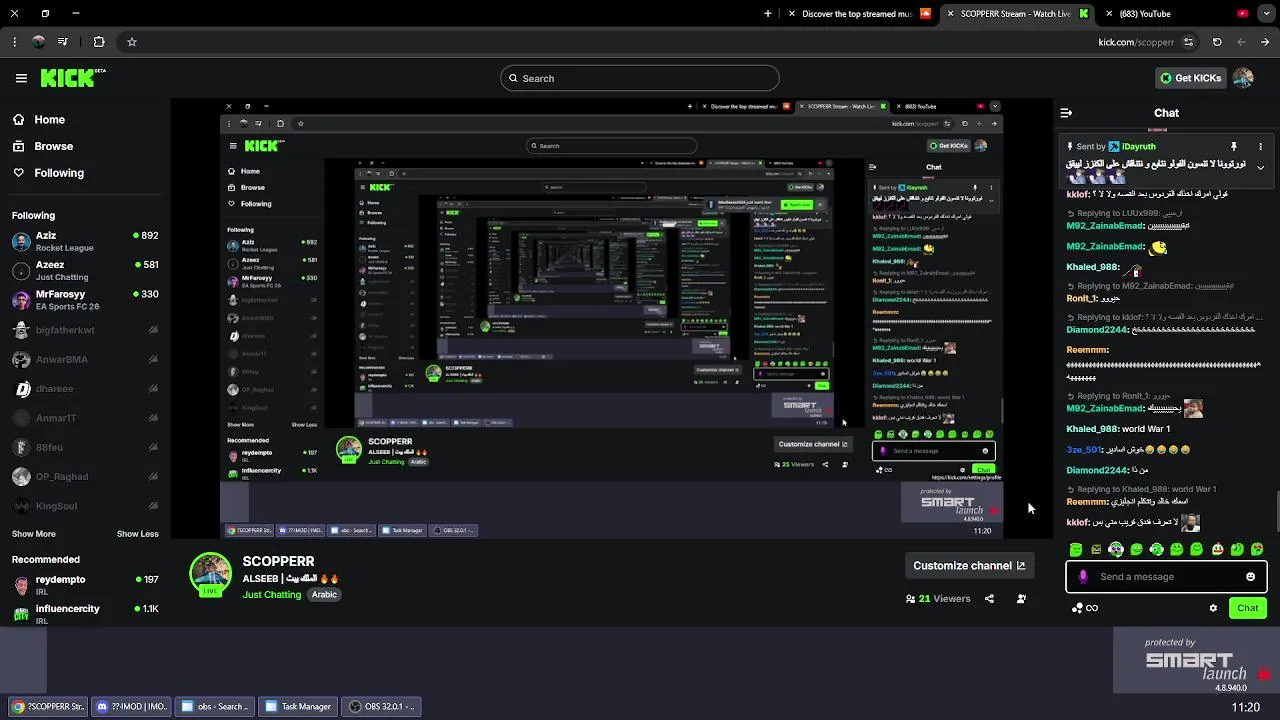Image resolution: width=1280 pixels, height=720 pixels.
Task: Click the Get KICKs button
Action: [x=1190, y=78]
